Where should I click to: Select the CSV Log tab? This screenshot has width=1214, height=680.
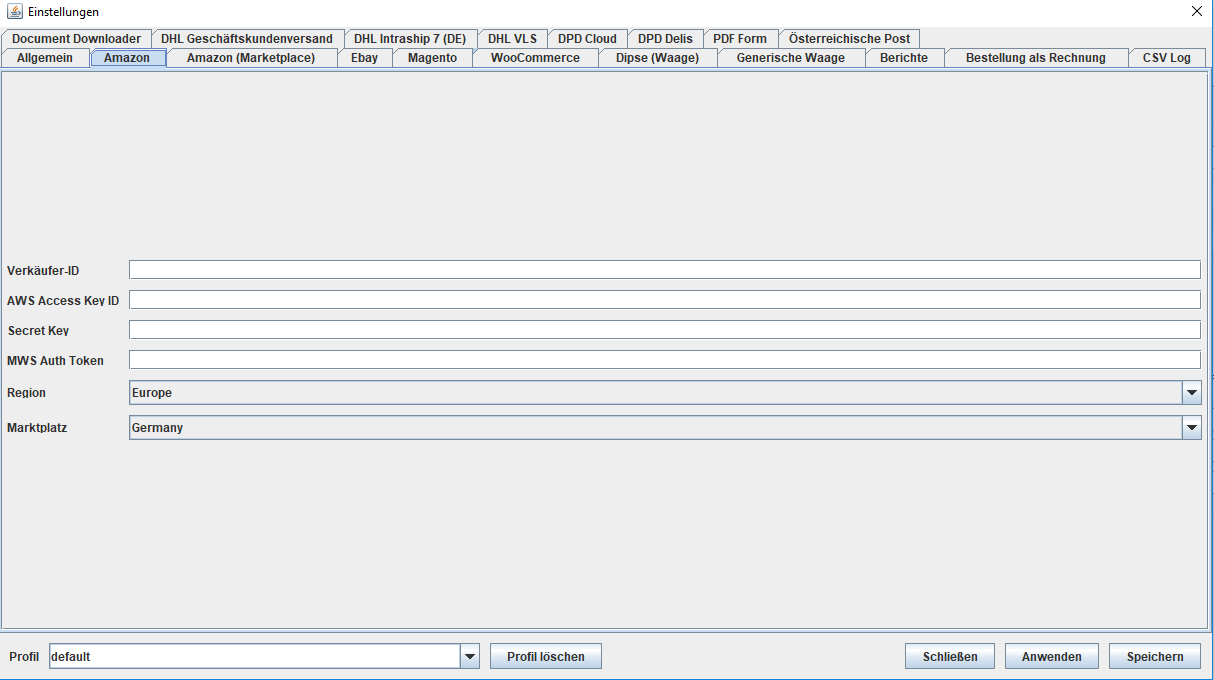pos(1166,58)
